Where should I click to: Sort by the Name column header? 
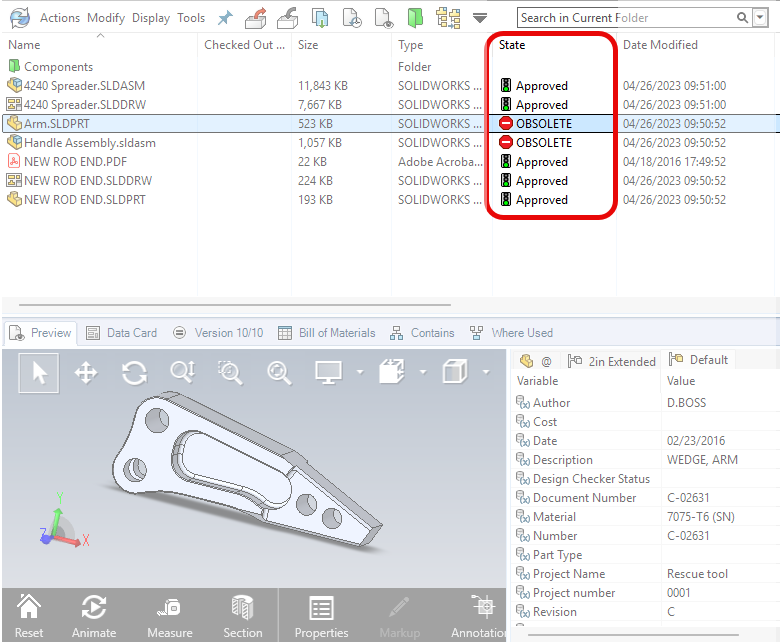24,45
